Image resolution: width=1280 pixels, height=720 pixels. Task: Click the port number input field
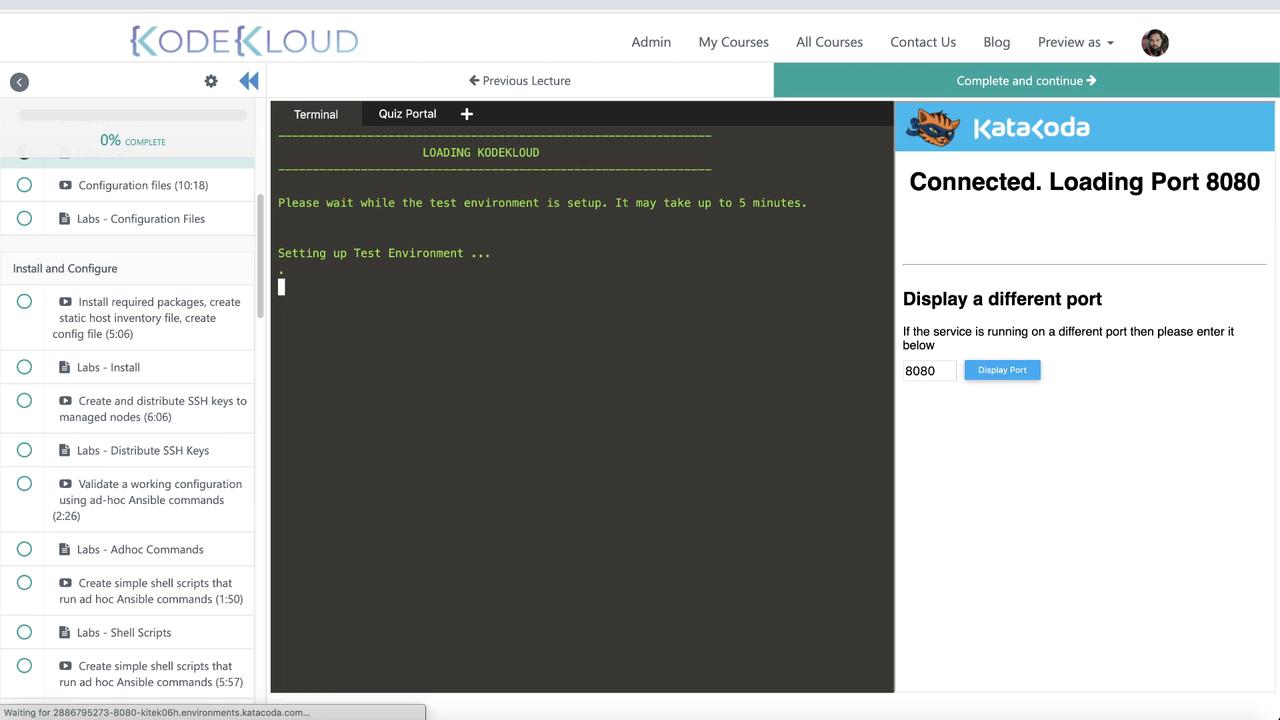[929, 371]
